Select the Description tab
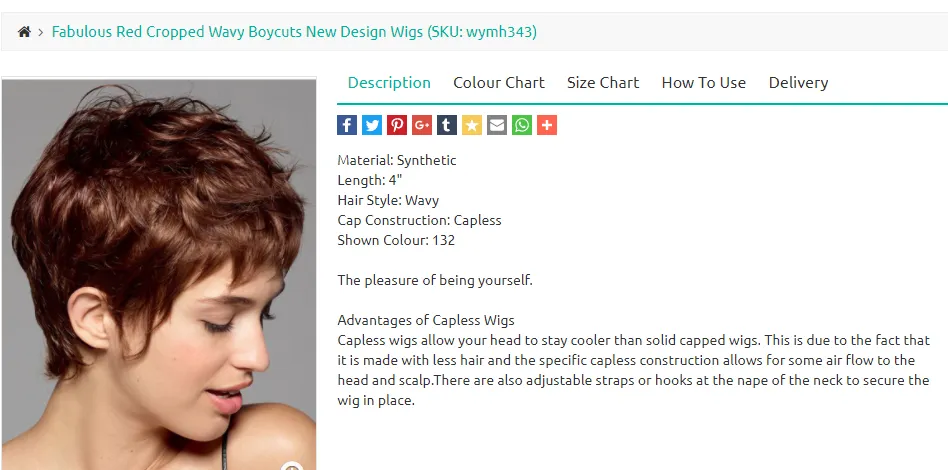The width and height of the screenshot is (948, 470). point(389,83)
